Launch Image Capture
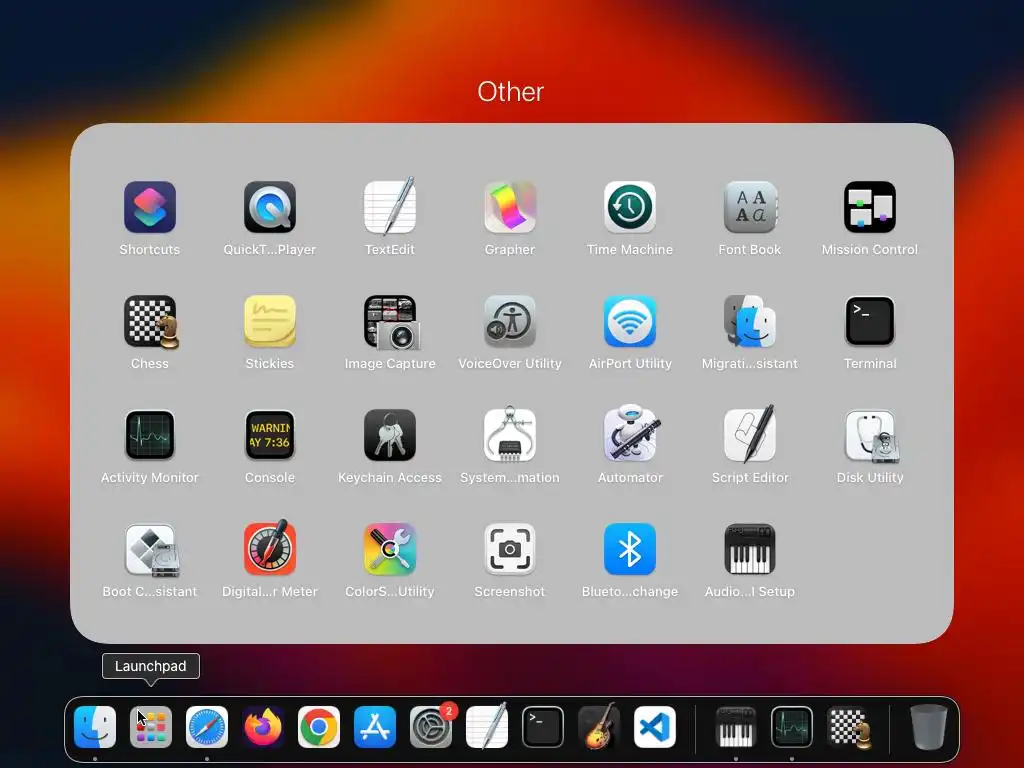The height and width of the screenshot is (768, 1024). (x=390, y=321)
